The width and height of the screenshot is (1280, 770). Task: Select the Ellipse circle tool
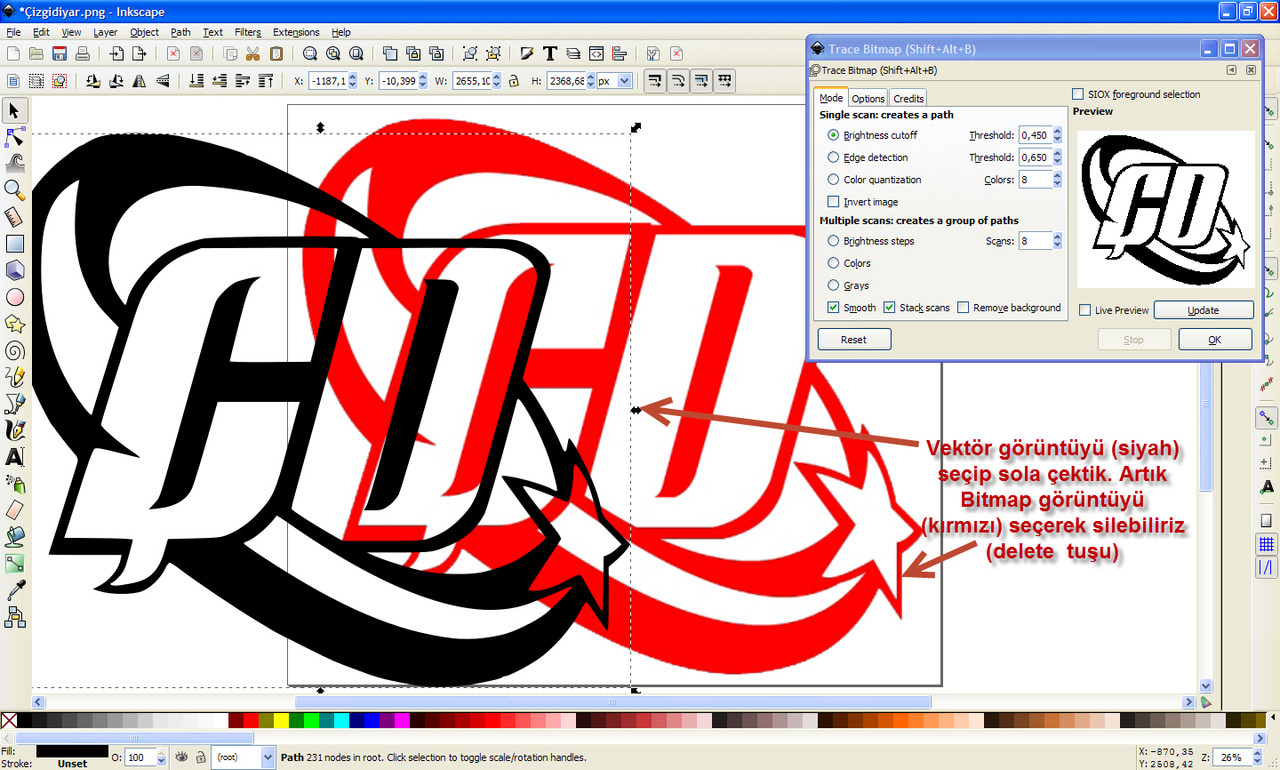coord(15,297)
